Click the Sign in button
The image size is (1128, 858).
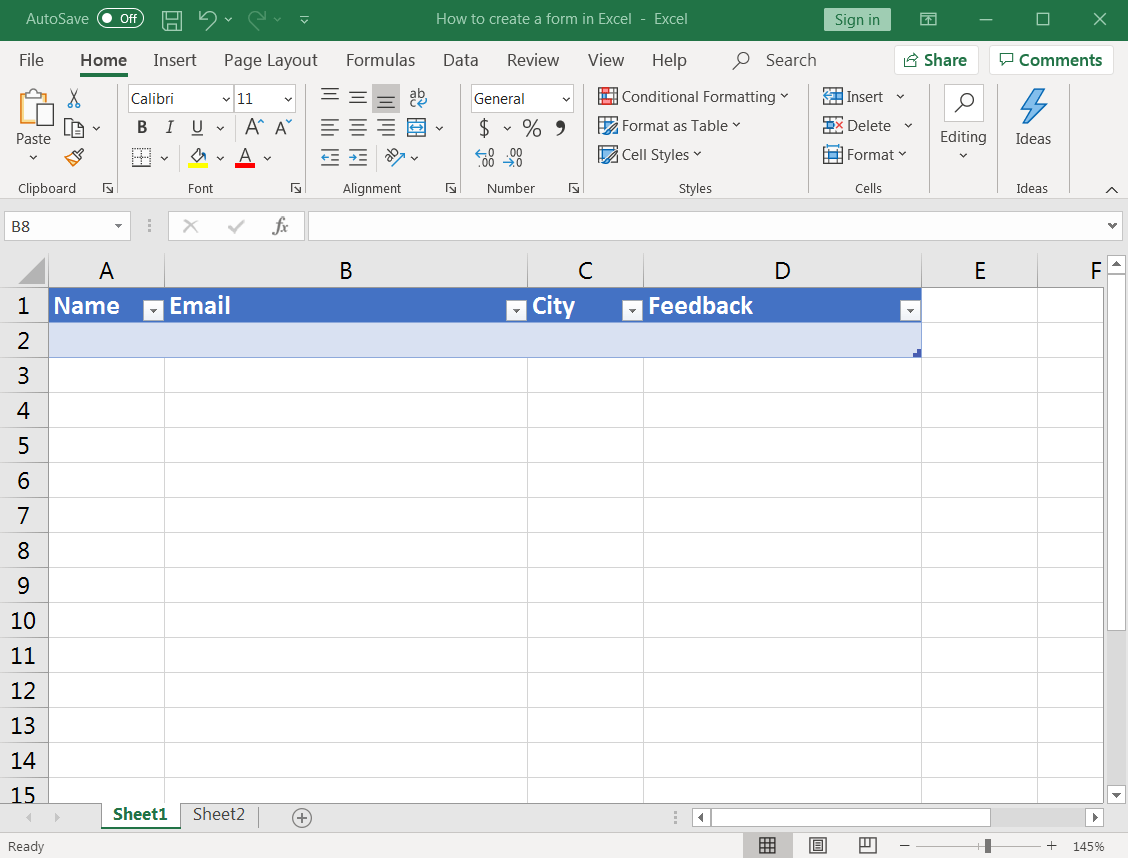pyautogui.click(x=857, y=19)
